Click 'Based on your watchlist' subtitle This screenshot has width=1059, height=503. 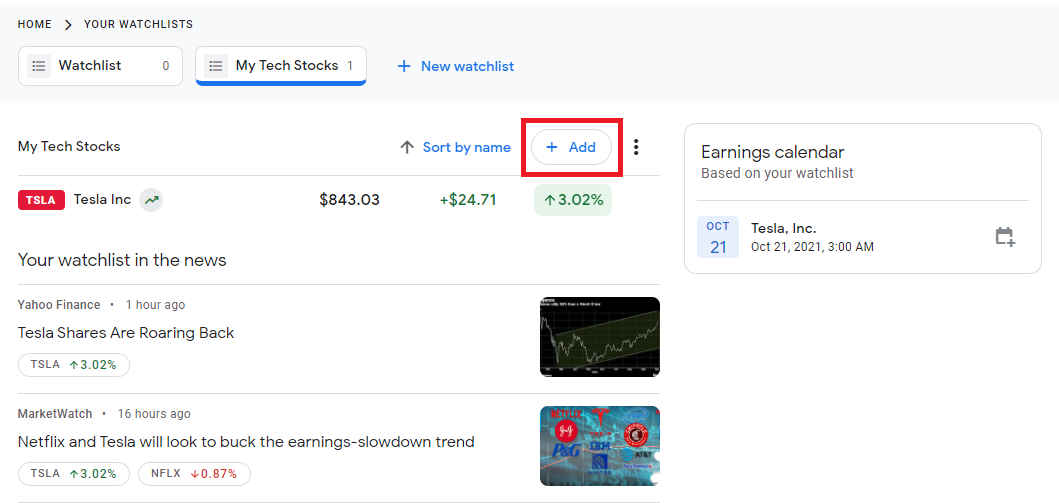click(777, 174)
